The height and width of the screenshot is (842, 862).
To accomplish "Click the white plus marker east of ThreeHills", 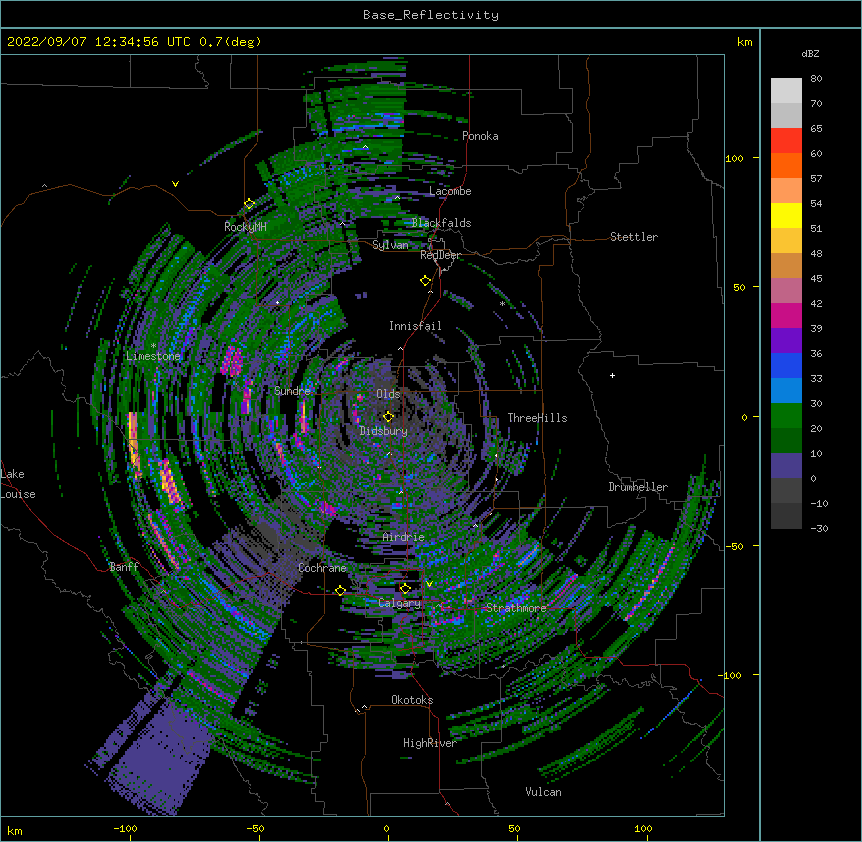I will click(x=612, y=375).
